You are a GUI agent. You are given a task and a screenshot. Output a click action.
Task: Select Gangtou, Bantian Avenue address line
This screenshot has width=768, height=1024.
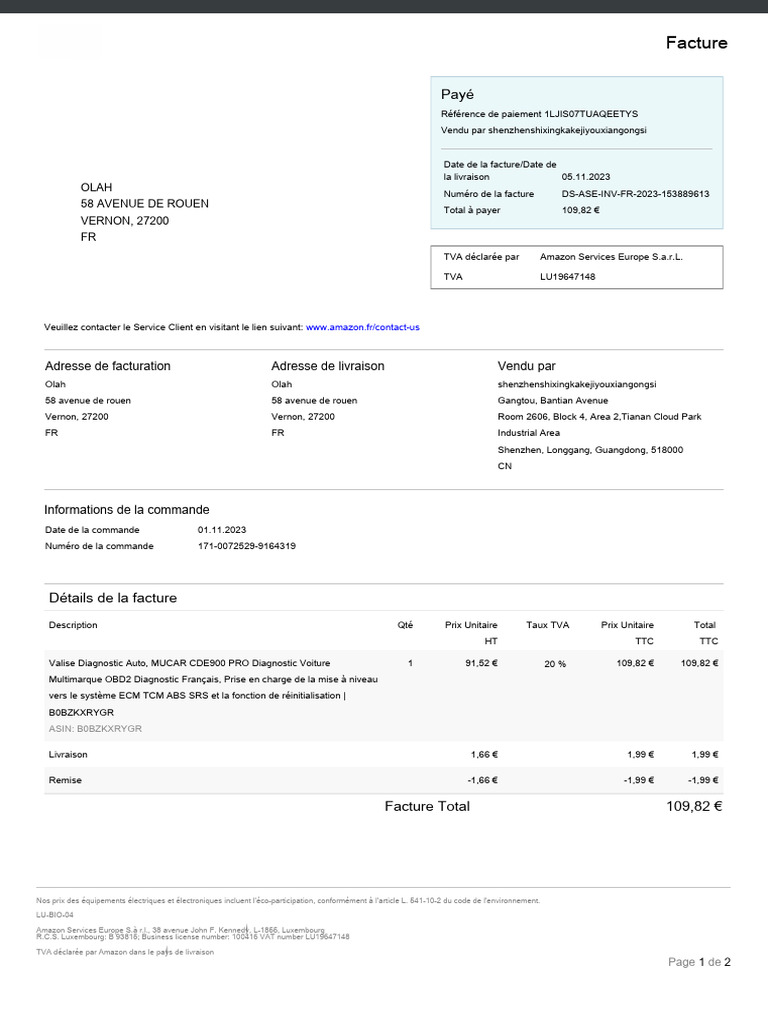[x=552, y=401]
